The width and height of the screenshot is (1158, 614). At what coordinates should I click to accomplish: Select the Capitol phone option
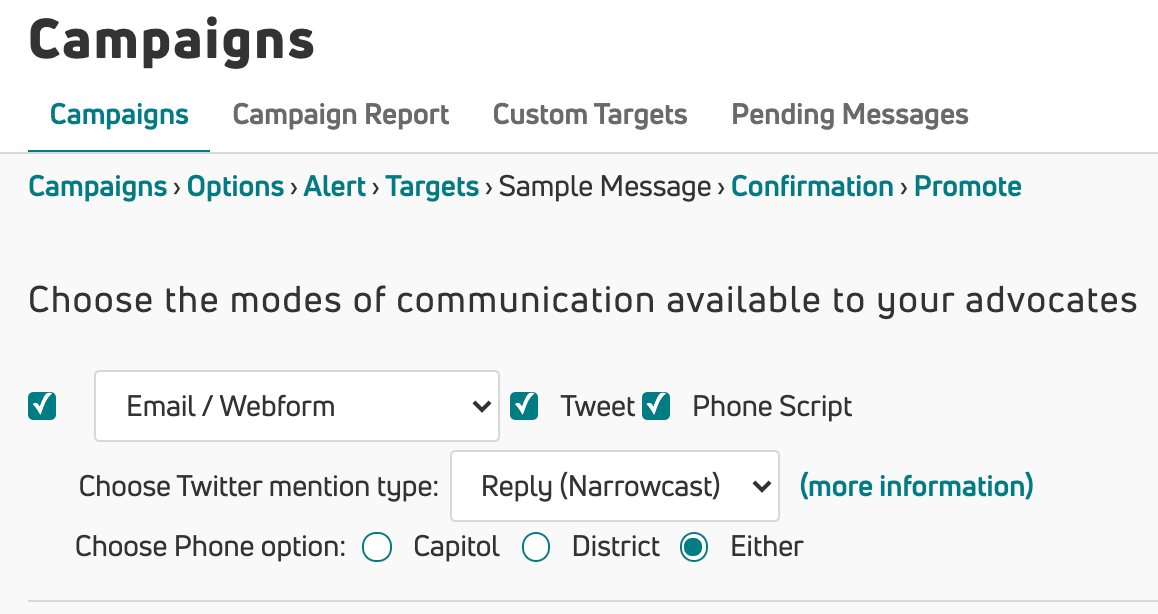coord(377,548)
